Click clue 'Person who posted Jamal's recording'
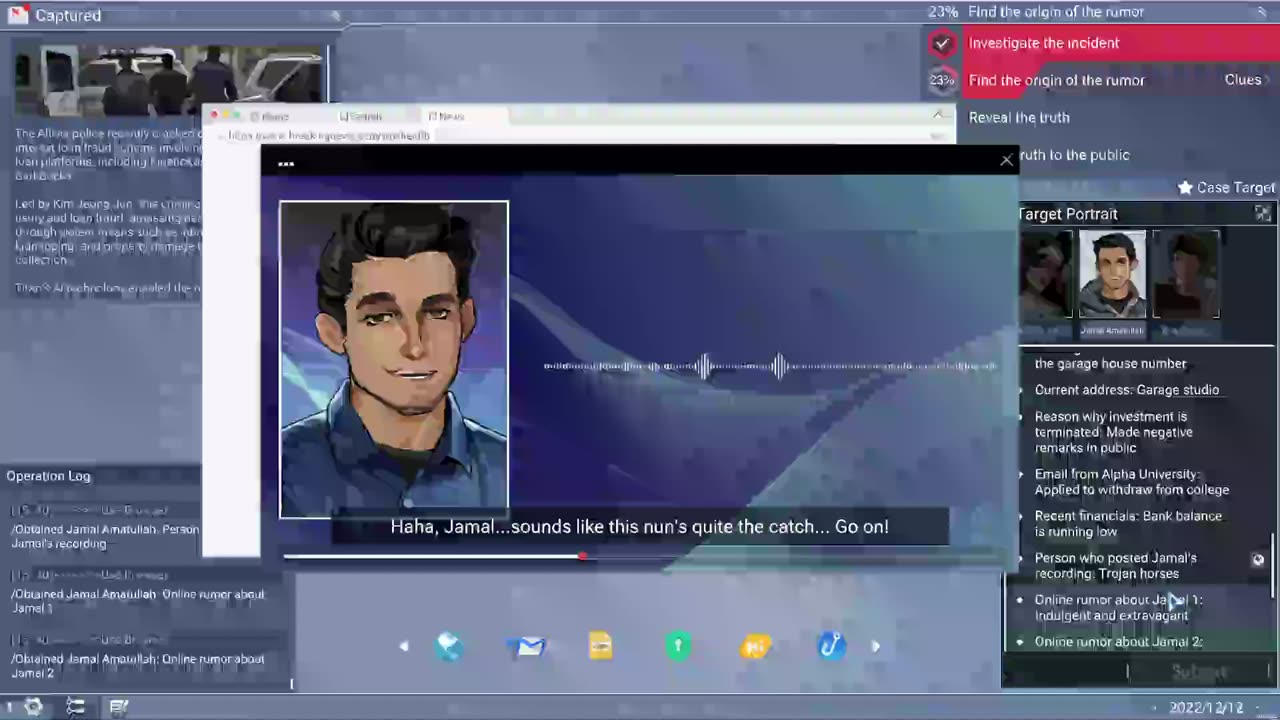The height and width of the screenshot is (720, 1280). pos(1115,566)
